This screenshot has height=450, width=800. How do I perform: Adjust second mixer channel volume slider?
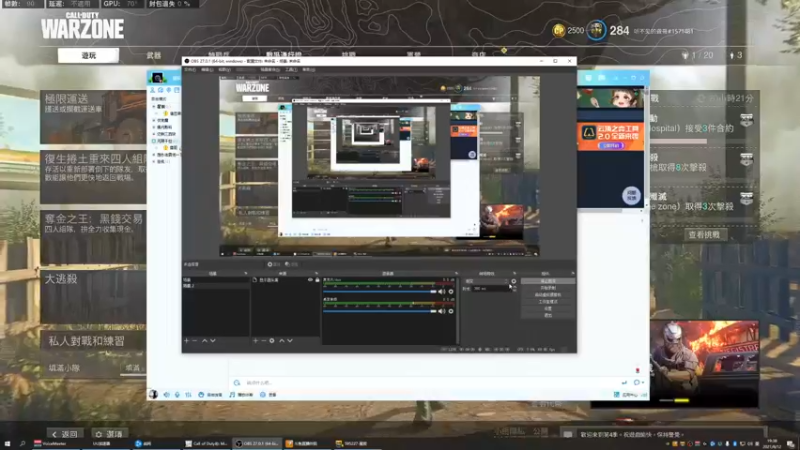pyautogui.click(x=380, y=311)
